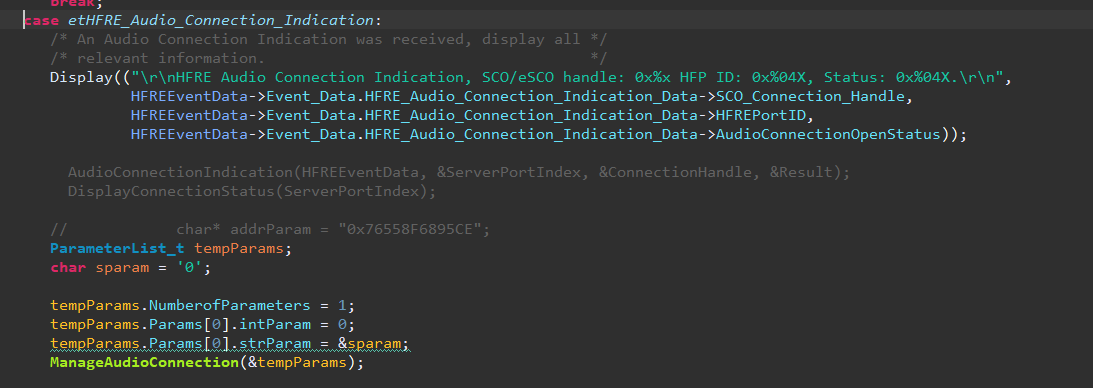Click the ParameterList_t type name
Viewport: 1093px width, 388px height.
(117, 248)
